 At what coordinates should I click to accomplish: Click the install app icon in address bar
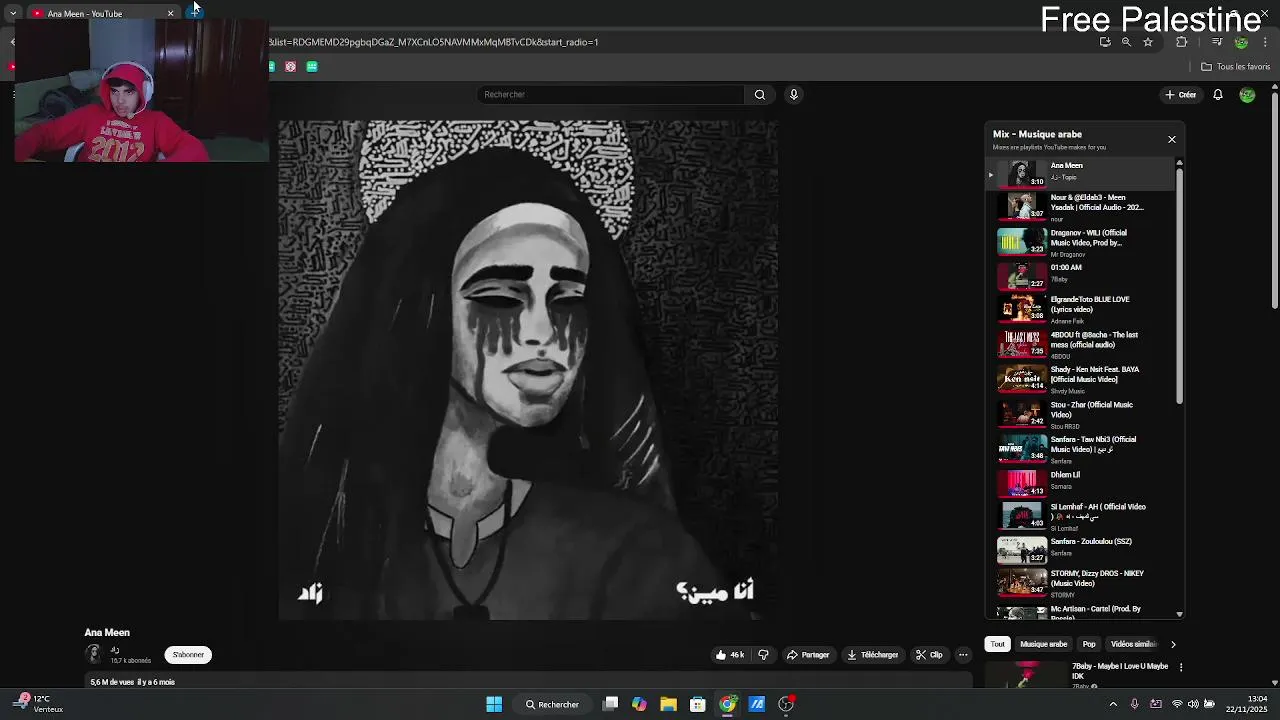tap(1105, 42)
